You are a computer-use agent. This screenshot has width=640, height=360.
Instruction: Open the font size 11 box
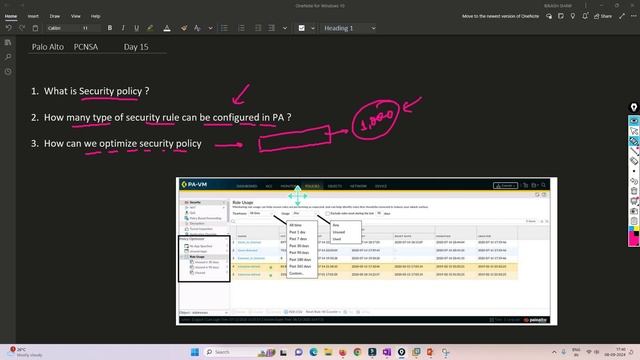tap(90, 28)
